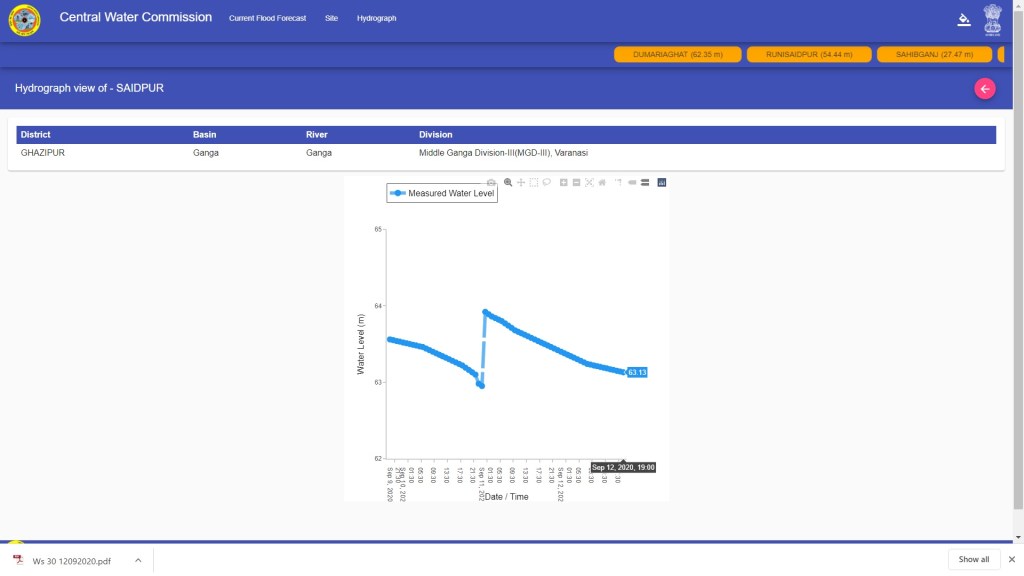Click the pink back arrow button

point(985,89)
